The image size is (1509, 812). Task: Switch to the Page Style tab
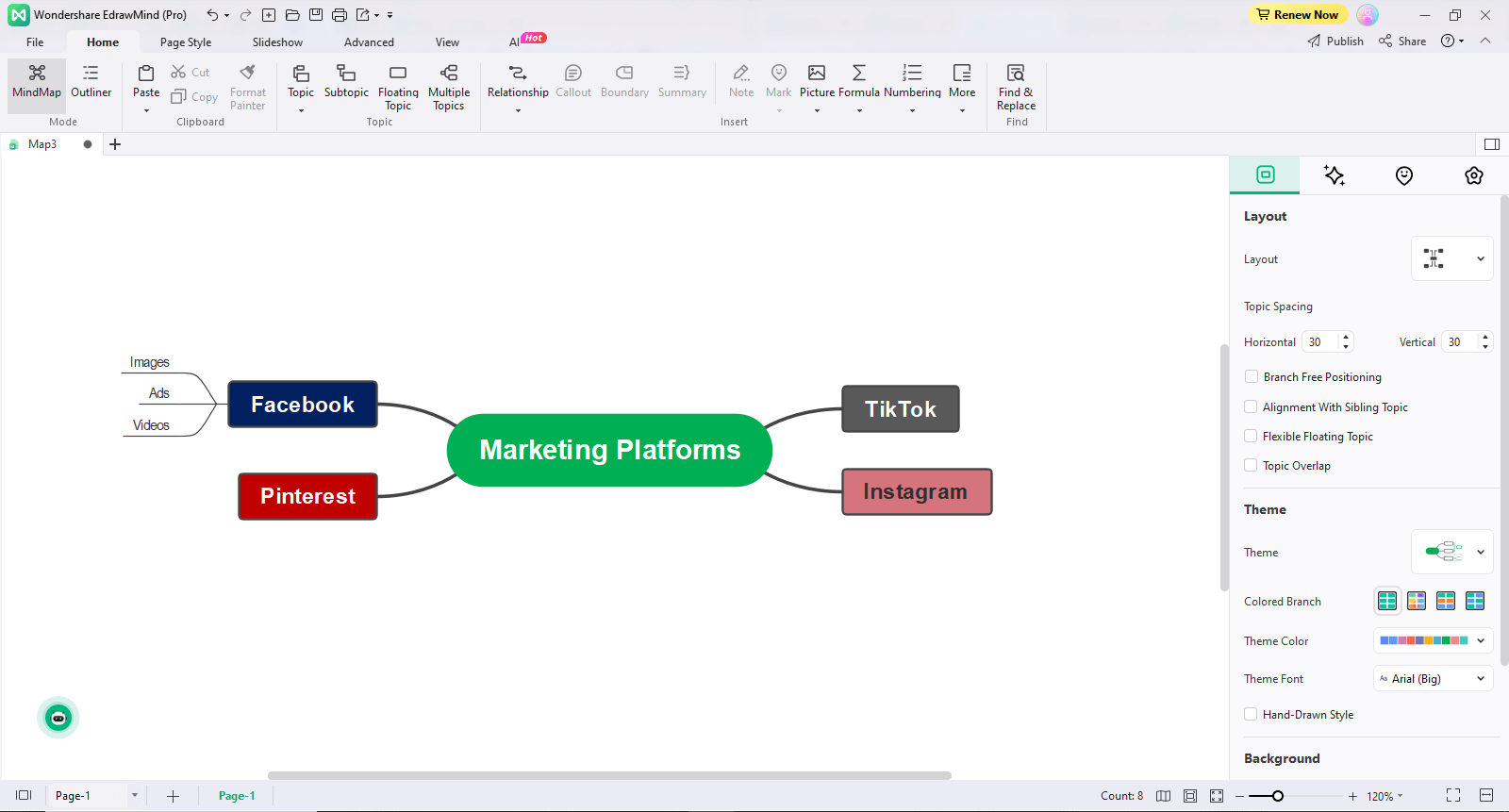pos(186,42)
